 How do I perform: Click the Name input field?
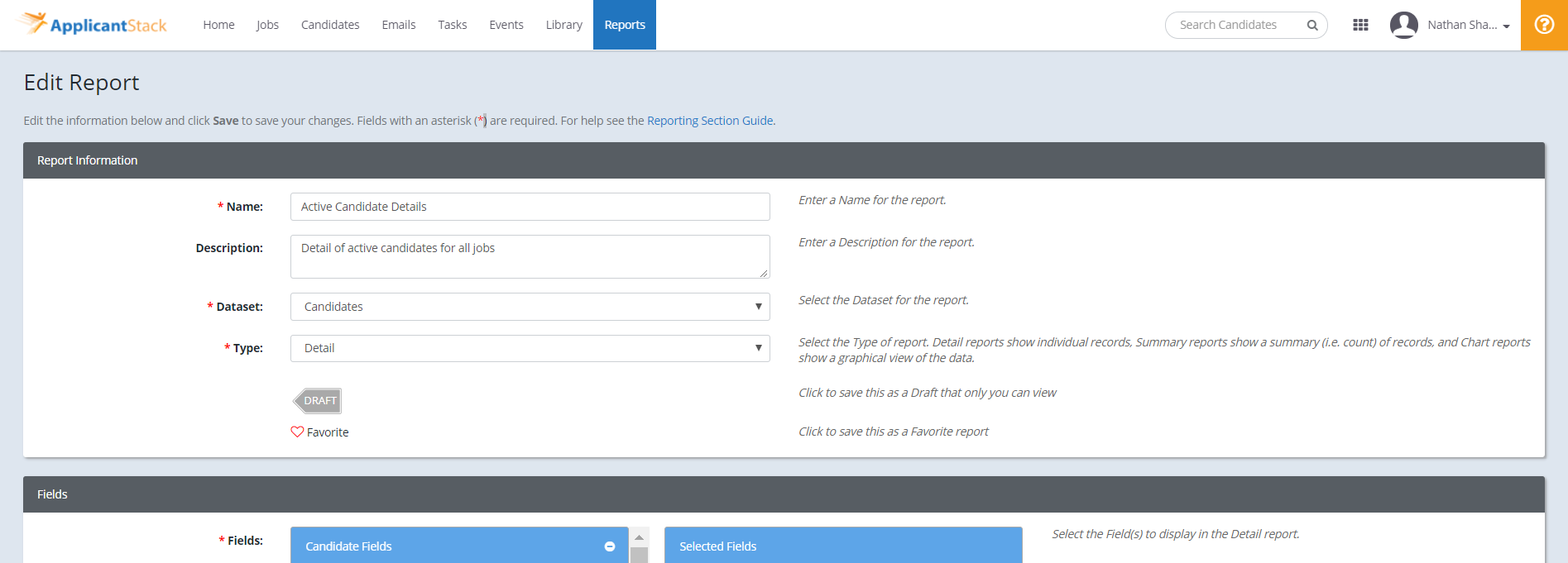coord(530,207)
